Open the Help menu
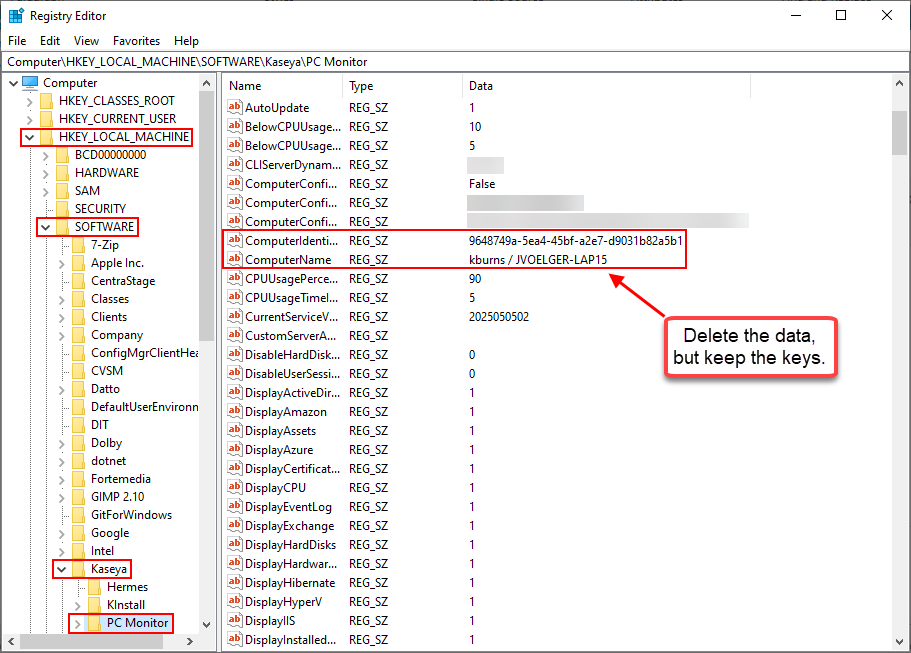Image resolution: width=911 pixels, height=653 pixels. [186, 41]
